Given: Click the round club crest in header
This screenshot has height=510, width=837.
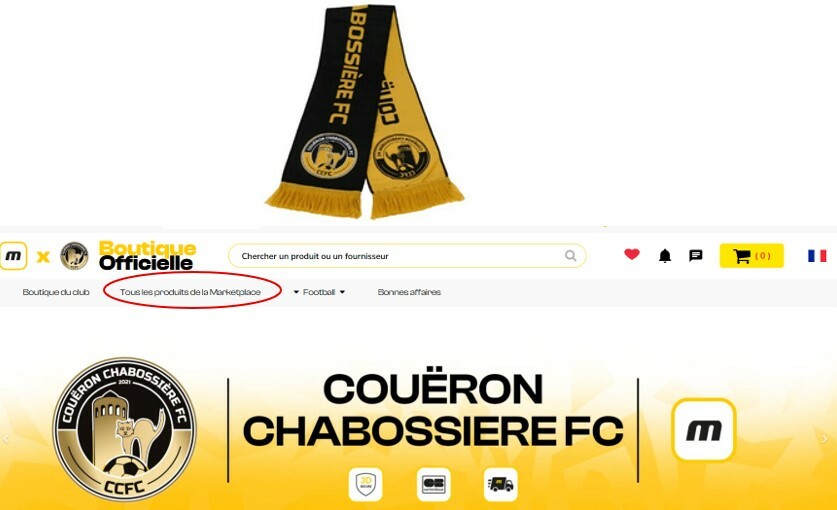Looking at the screenshot, I should [74, 256].
